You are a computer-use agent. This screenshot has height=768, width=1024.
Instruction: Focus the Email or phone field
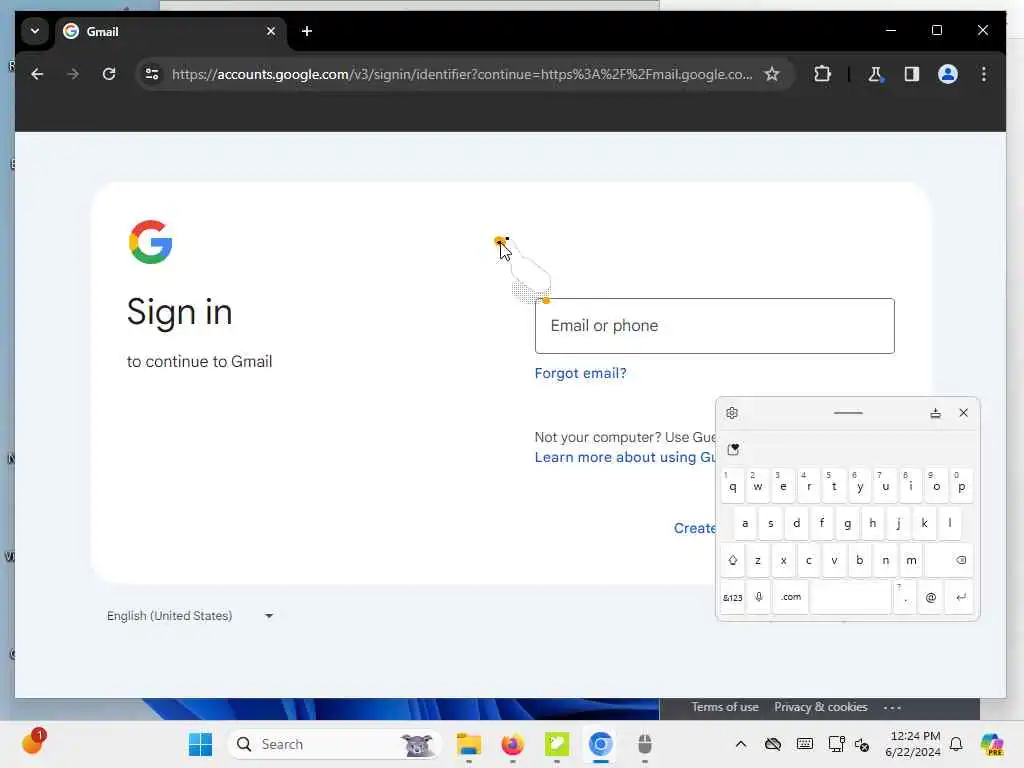point(714,326)
